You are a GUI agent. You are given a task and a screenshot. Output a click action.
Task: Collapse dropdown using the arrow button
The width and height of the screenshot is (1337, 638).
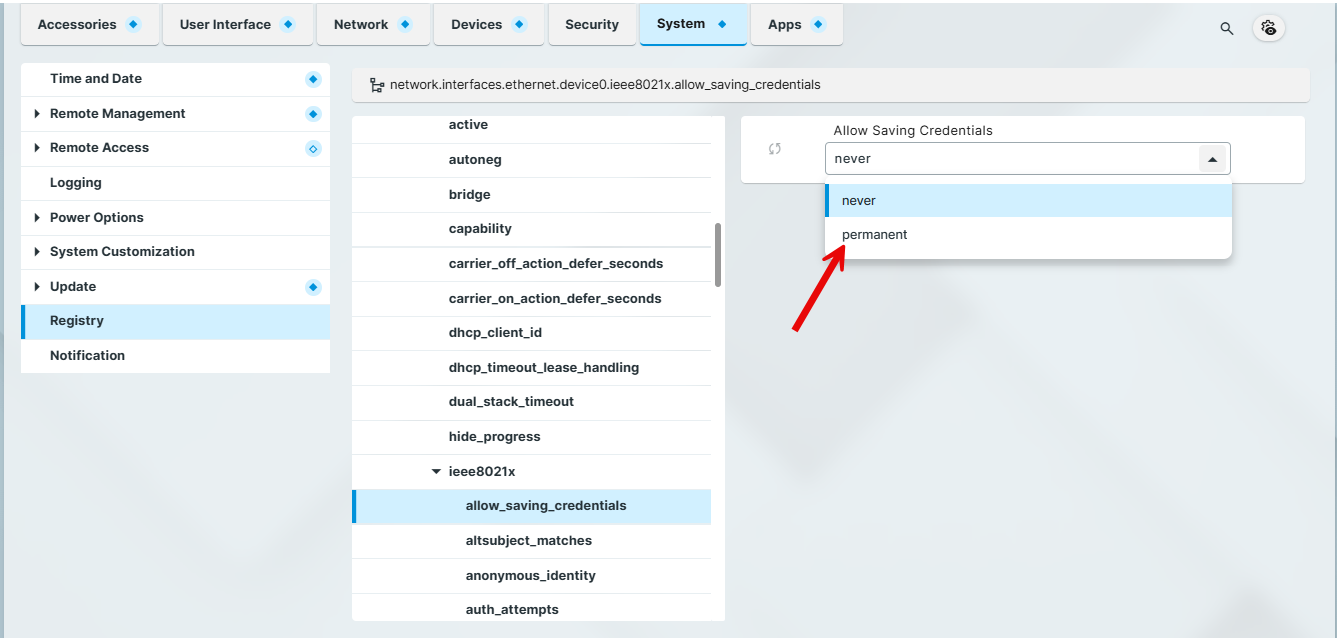[x=1212, y=159]
